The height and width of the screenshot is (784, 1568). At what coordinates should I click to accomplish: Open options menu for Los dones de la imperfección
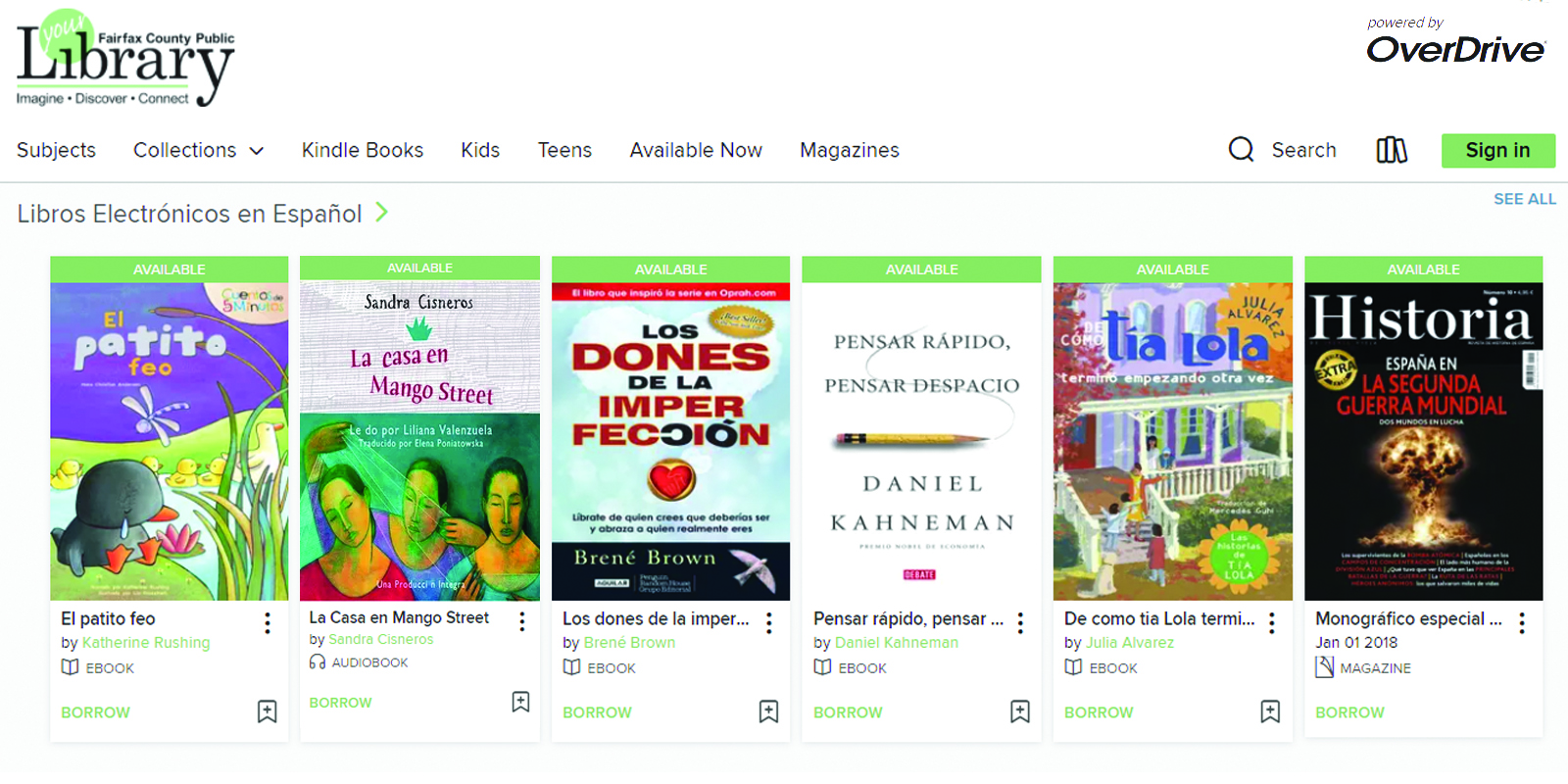point(768,623)
